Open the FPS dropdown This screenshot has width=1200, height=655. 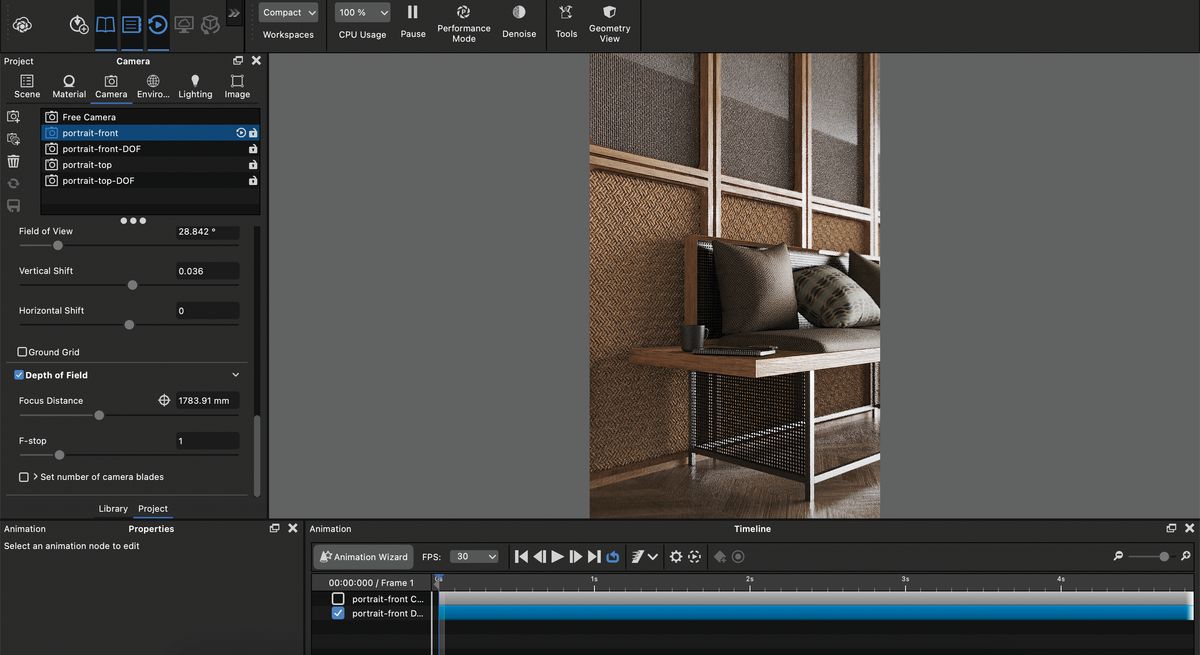[x=474, y=556]
